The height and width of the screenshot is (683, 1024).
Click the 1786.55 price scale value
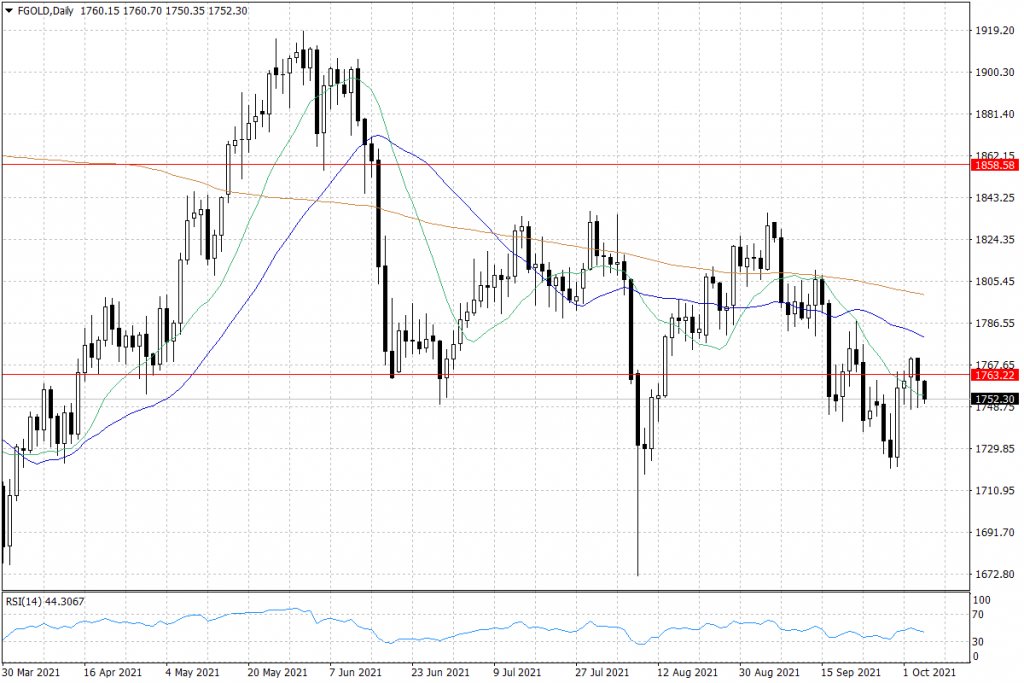click(x=995, y=323)
